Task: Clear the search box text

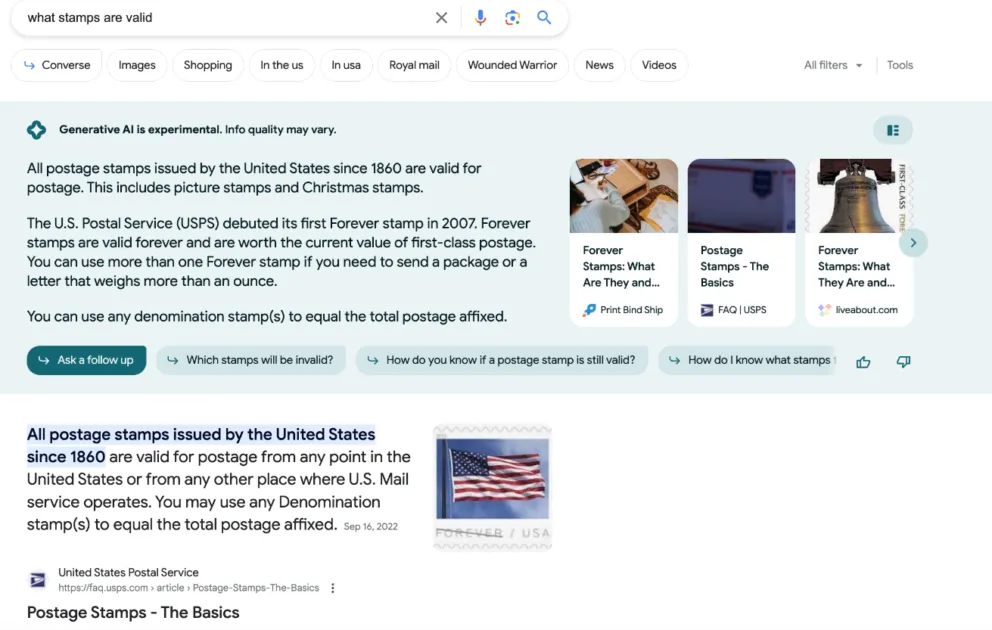Action: point(441,18)
